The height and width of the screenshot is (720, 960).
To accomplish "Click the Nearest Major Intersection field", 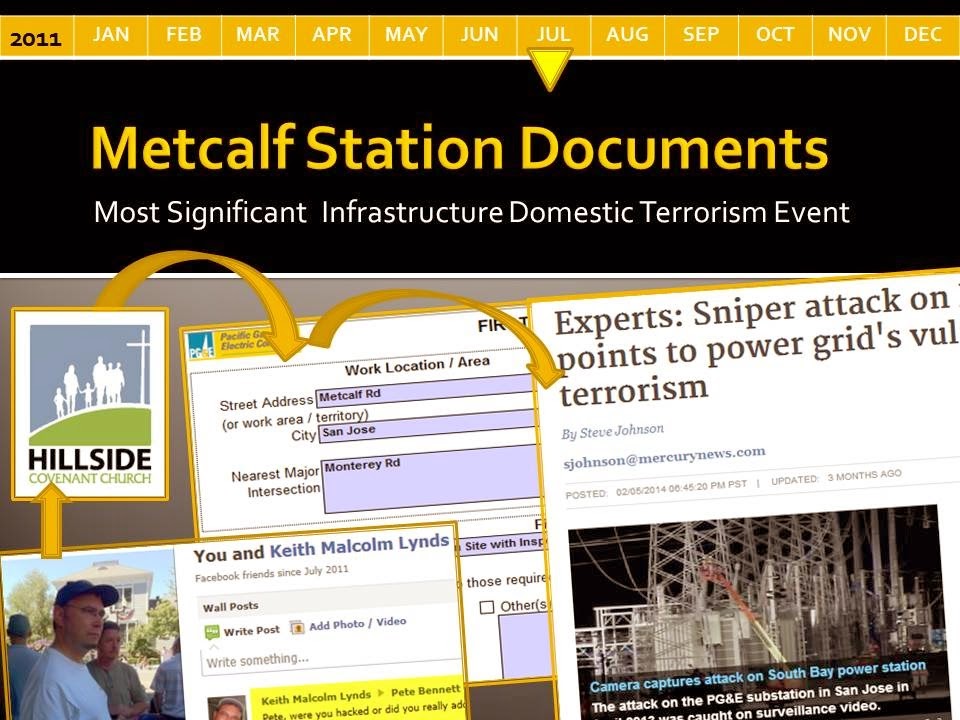I will click(430, 479).
